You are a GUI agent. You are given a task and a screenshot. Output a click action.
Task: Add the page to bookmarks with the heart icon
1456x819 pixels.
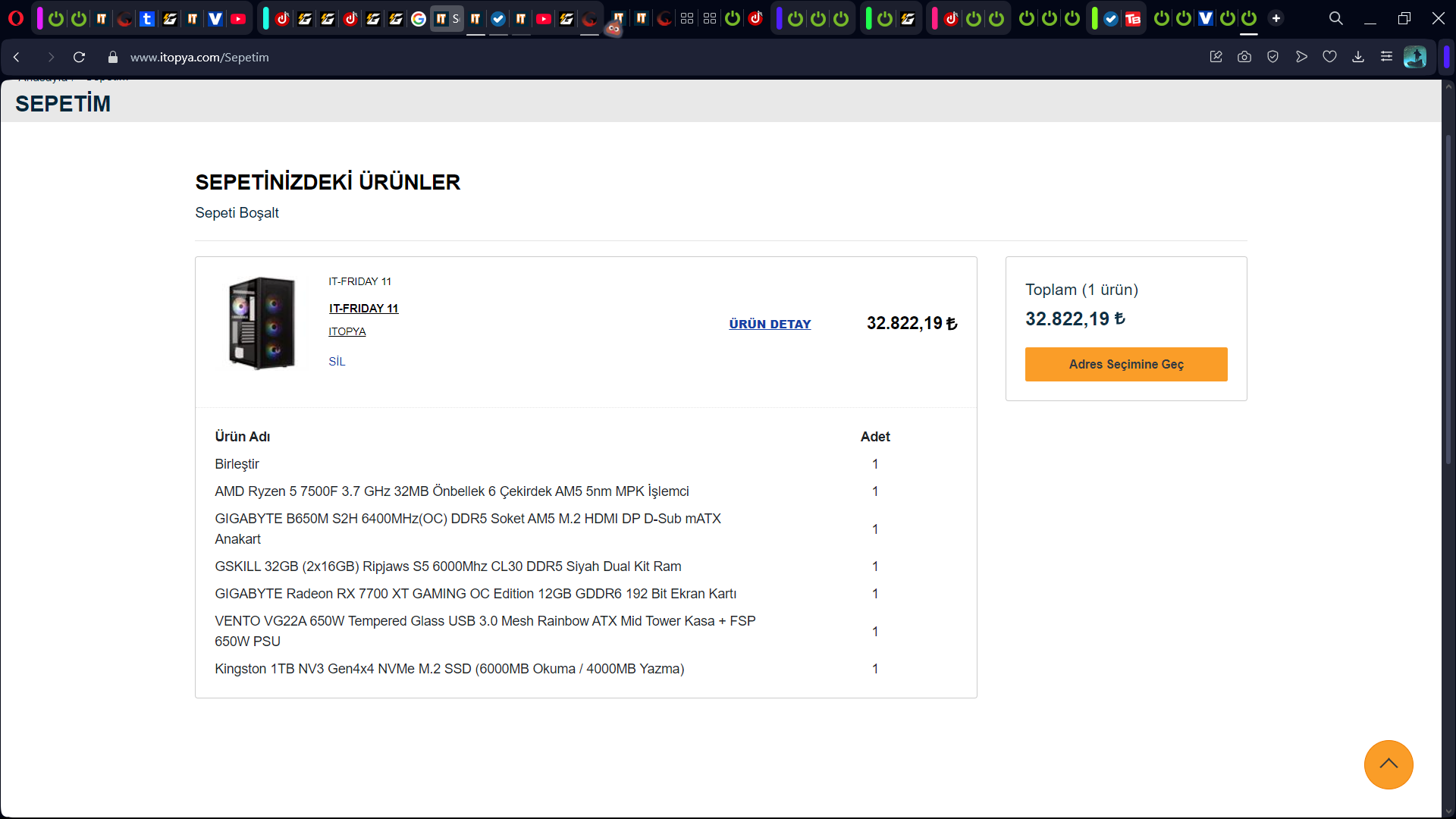tap(1329, 57)
